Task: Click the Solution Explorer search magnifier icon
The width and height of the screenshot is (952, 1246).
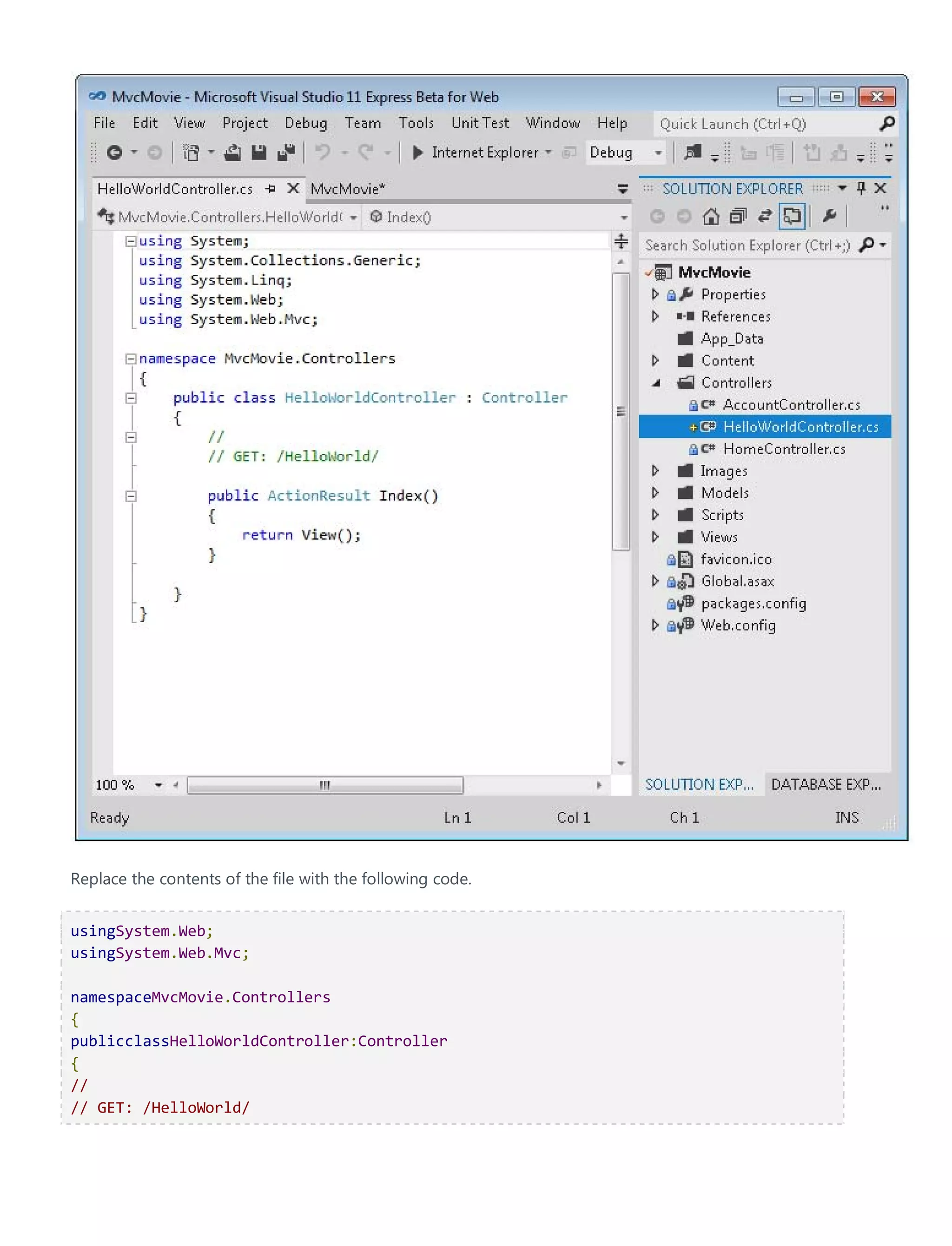Action: click(866, 245)
